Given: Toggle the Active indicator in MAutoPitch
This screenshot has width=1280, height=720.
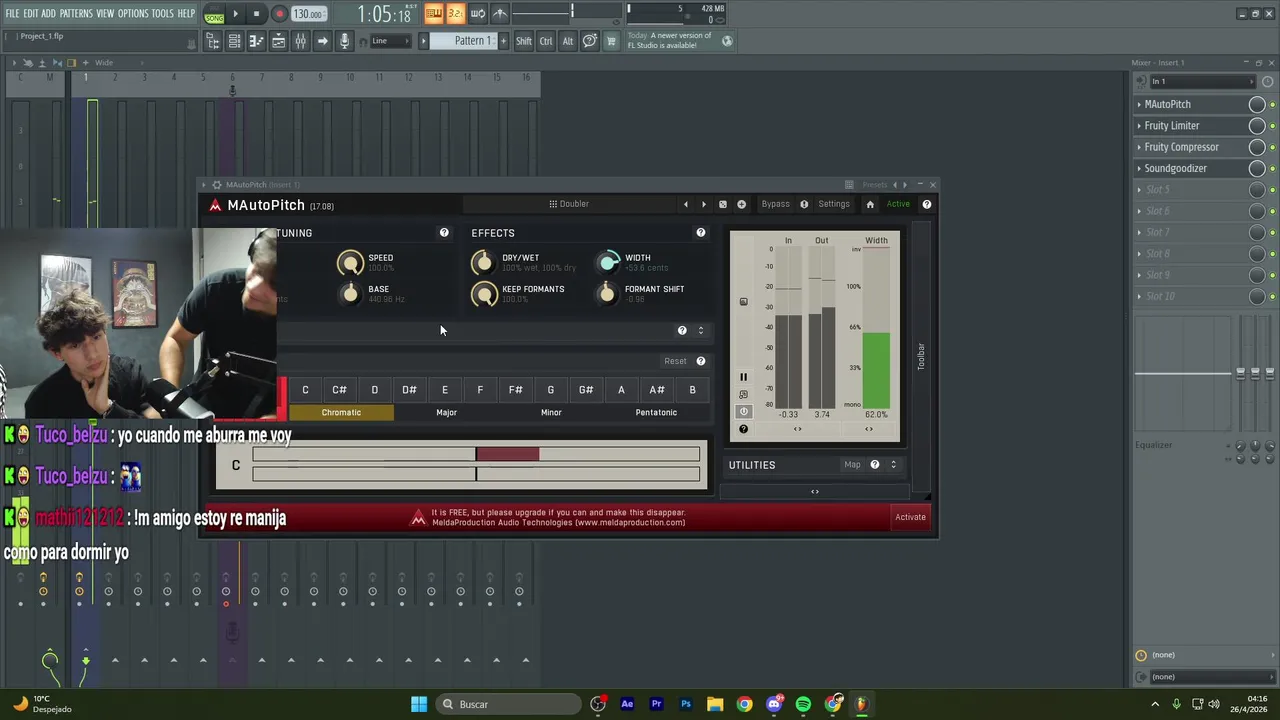Looking at the screenshot, I should click(898, 204).
